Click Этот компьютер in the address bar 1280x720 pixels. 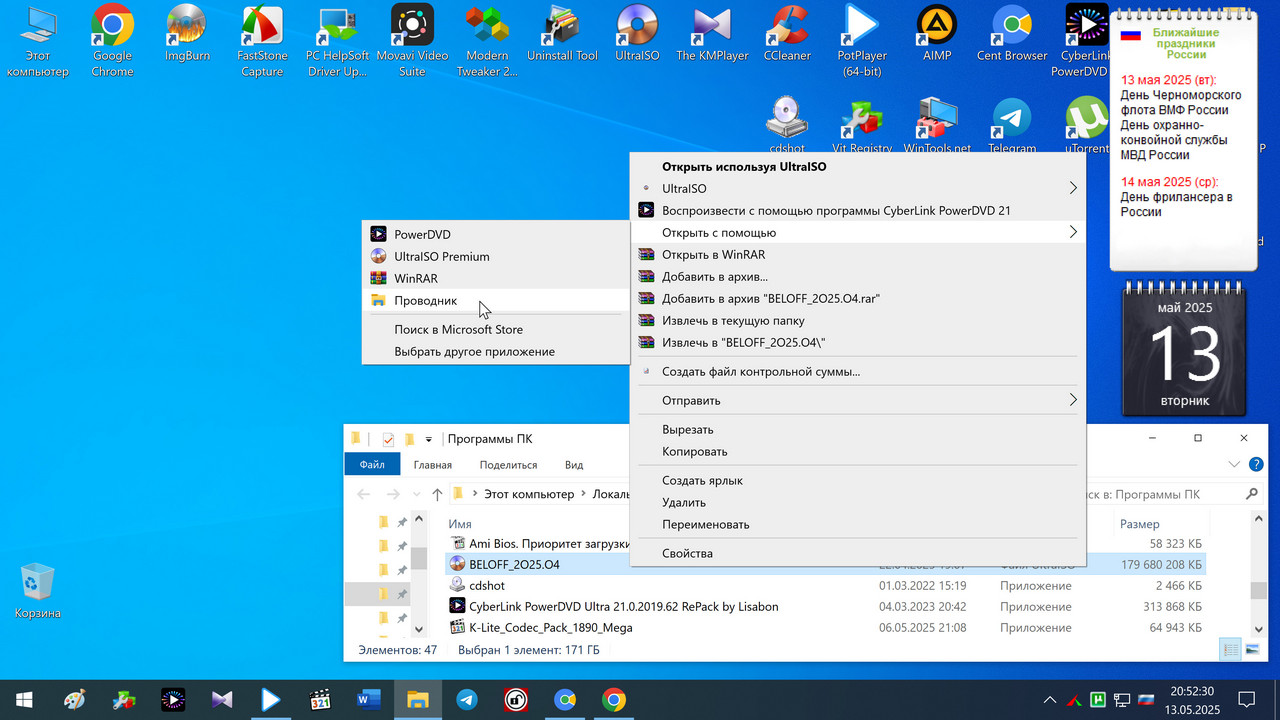(x=529, y=494)
